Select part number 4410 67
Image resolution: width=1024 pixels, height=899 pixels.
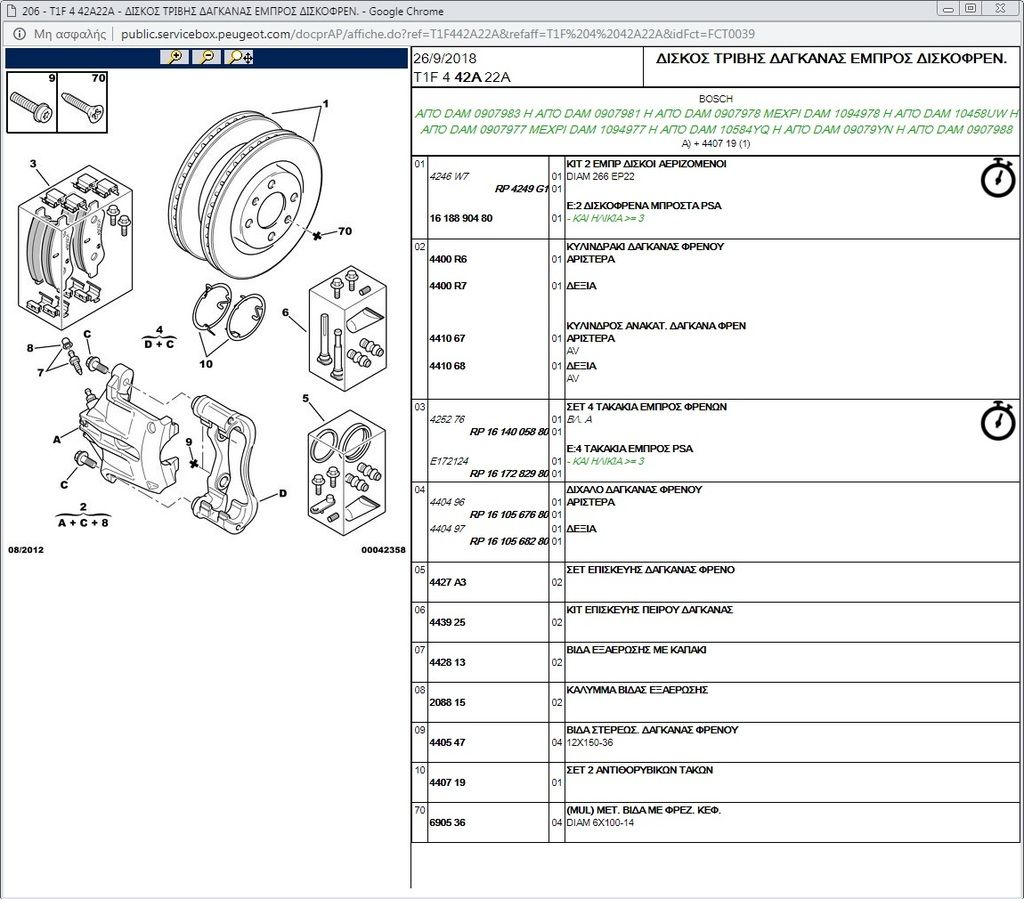tap(447, 338)
